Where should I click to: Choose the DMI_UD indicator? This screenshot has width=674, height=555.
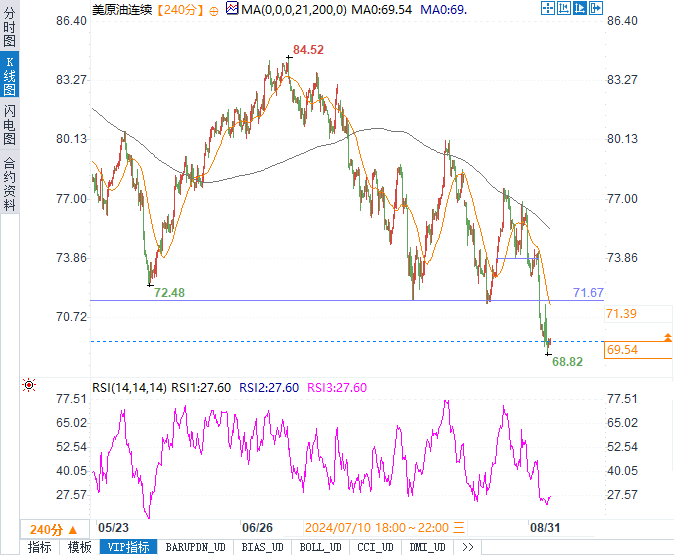(428, 547)
